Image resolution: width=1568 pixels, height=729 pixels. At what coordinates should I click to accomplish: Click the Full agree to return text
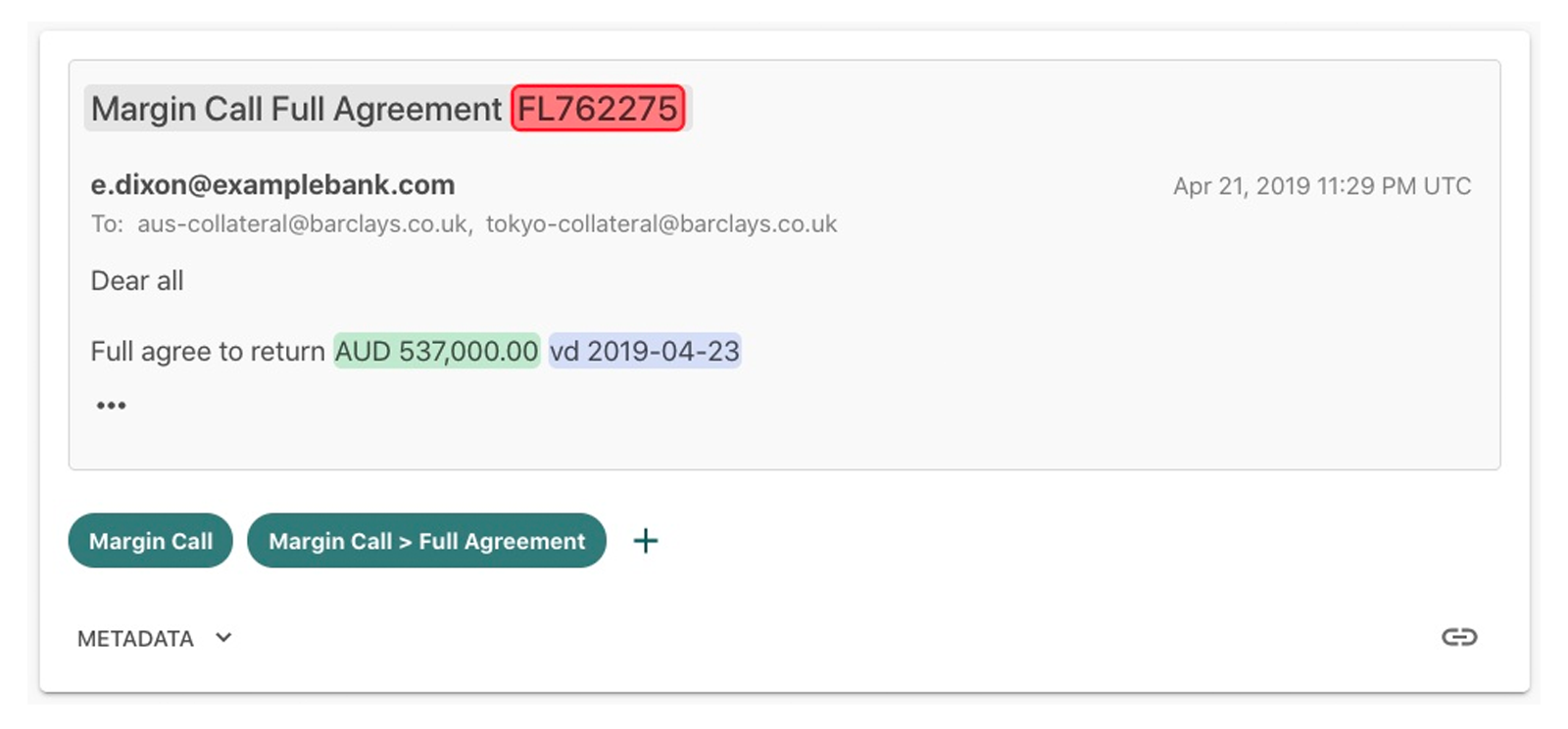click(208, 351)
